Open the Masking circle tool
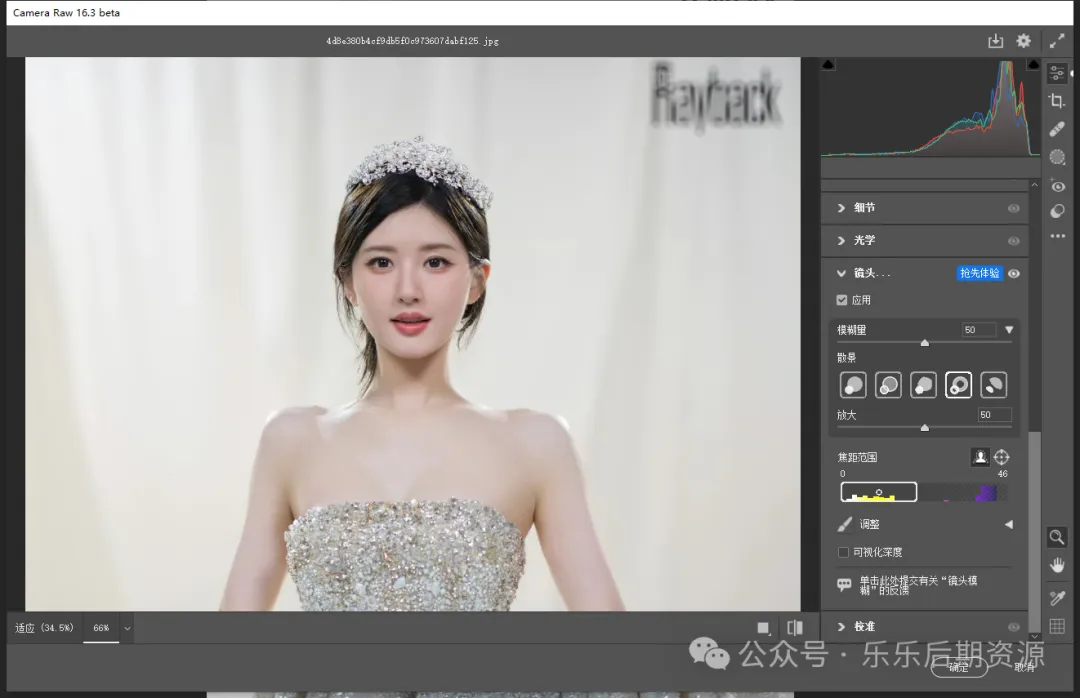 pyautogui.click(x=1057, y=157)
